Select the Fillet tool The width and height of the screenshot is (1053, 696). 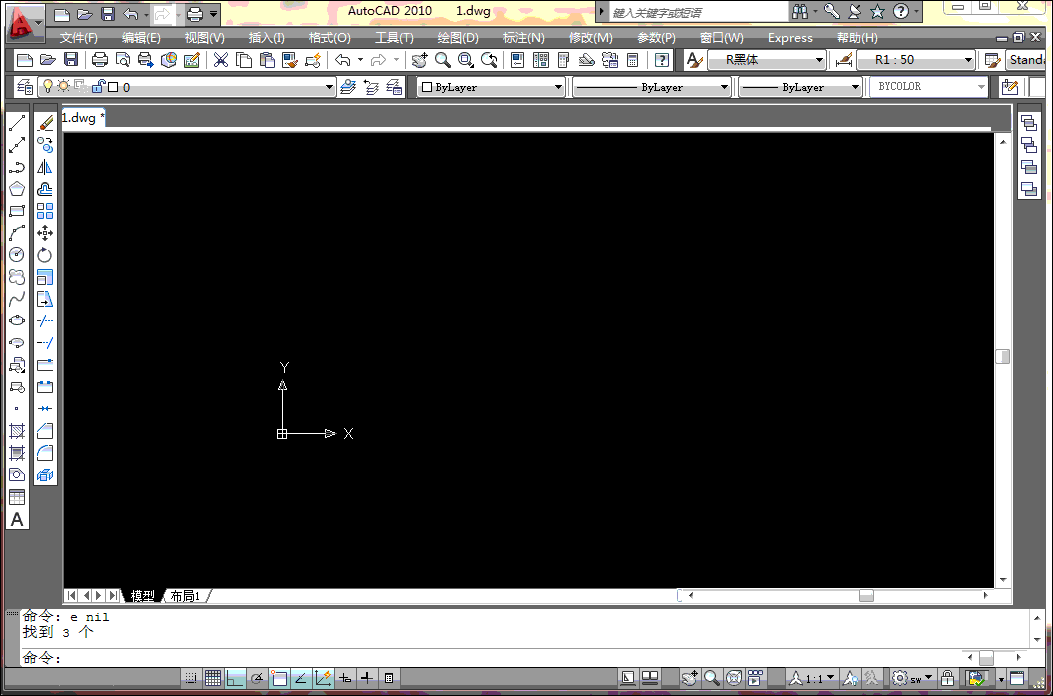(45, 452)
